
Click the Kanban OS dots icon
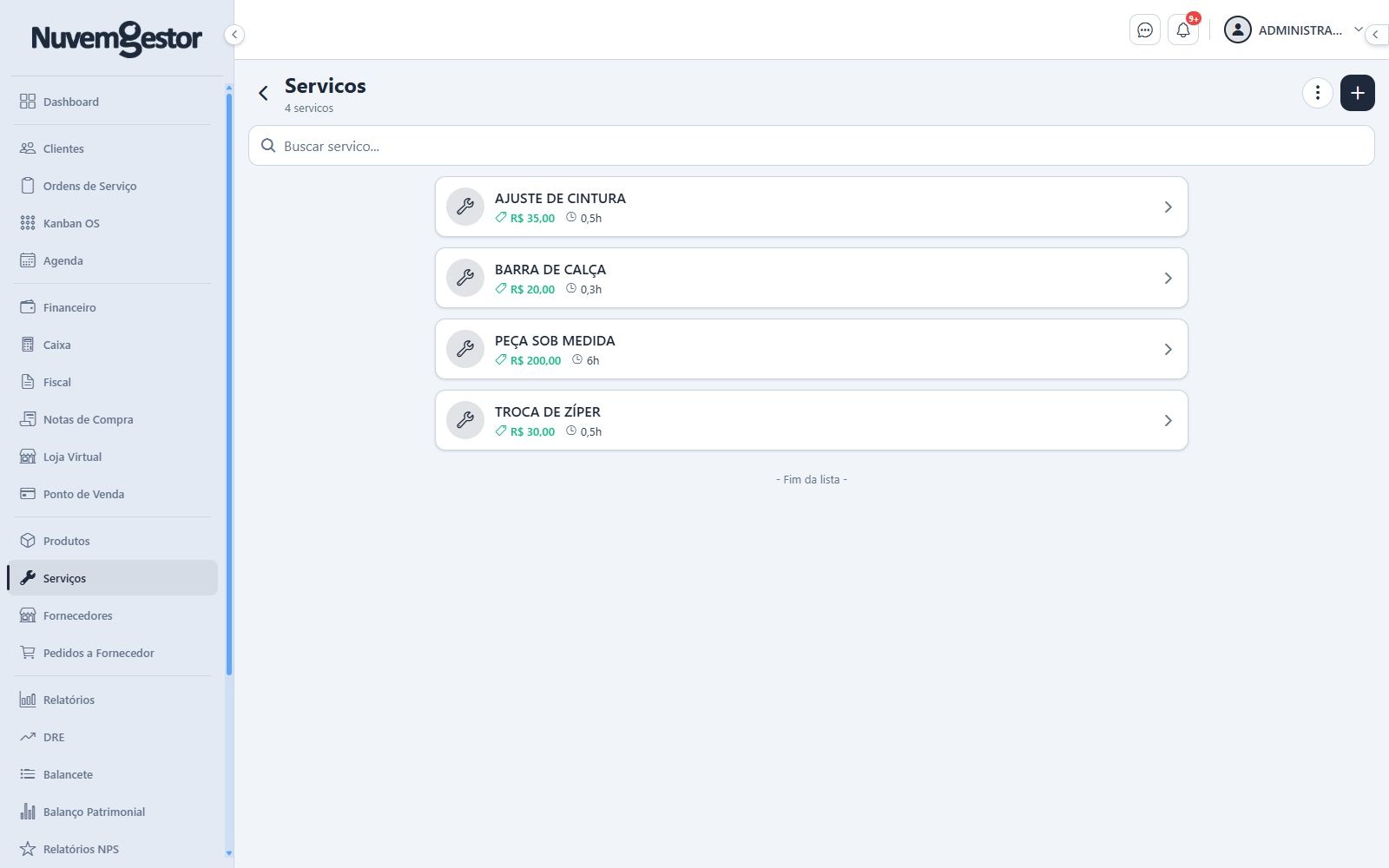(28, 223)
